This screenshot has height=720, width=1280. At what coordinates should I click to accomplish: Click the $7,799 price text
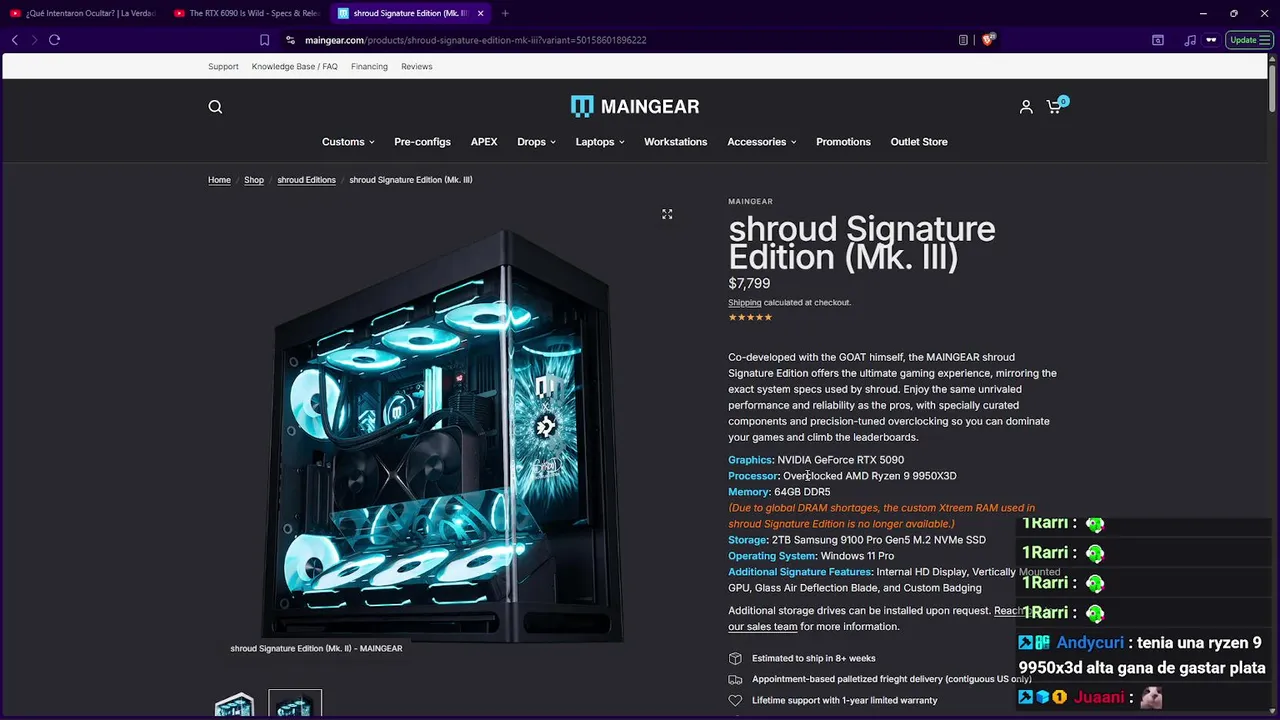[749, 283]
